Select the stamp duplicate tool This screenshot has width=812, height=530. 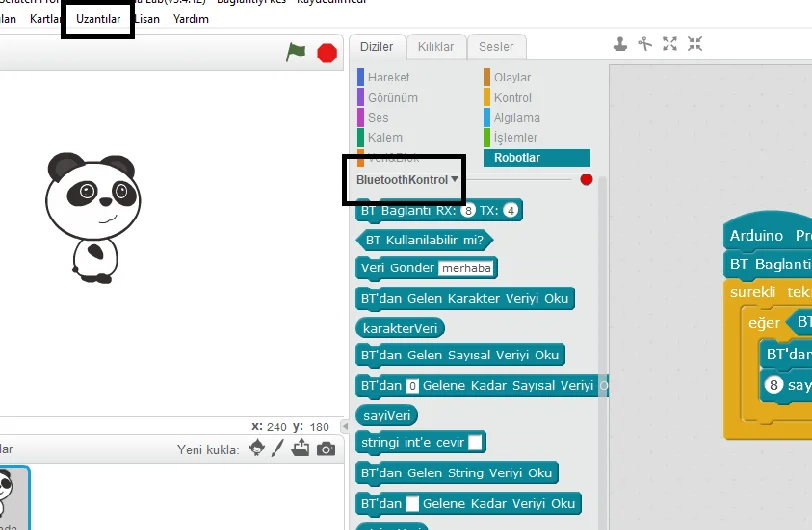point(620,44)
